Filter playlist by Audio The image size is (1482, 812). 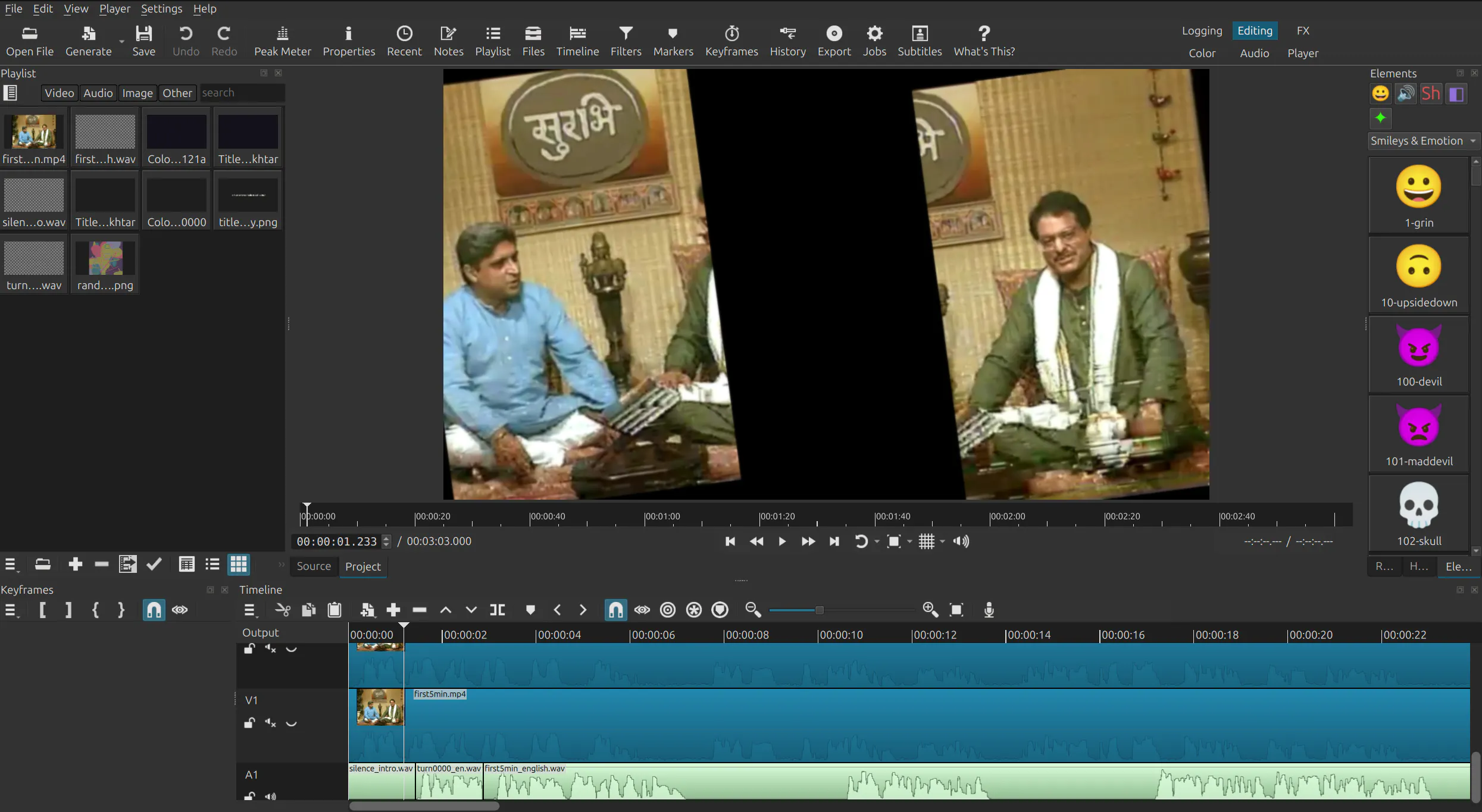pyautogui.click(x=98, y=93)
